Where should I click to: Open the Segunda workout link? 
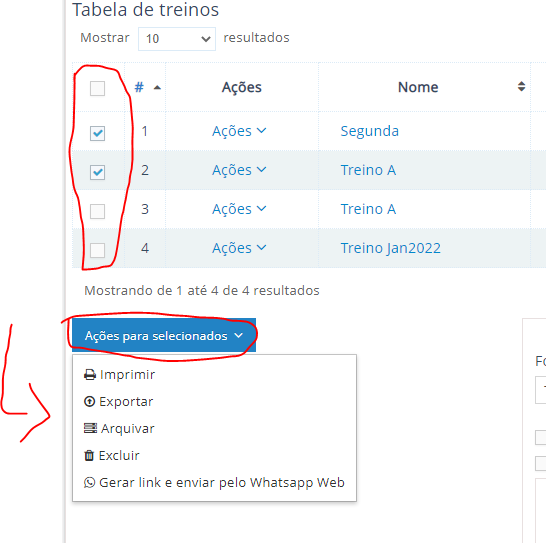tap(369, 131)
